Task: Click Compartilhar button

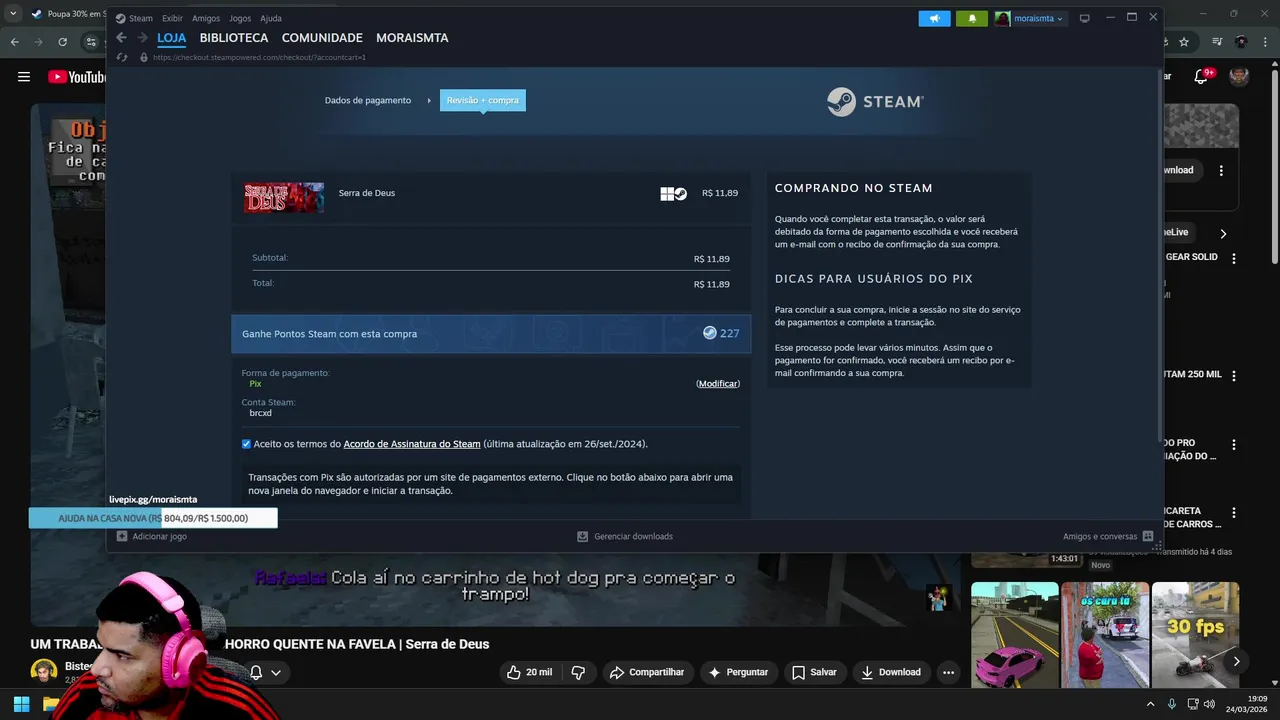Action: pyautogui.click(x=647, y=672)
